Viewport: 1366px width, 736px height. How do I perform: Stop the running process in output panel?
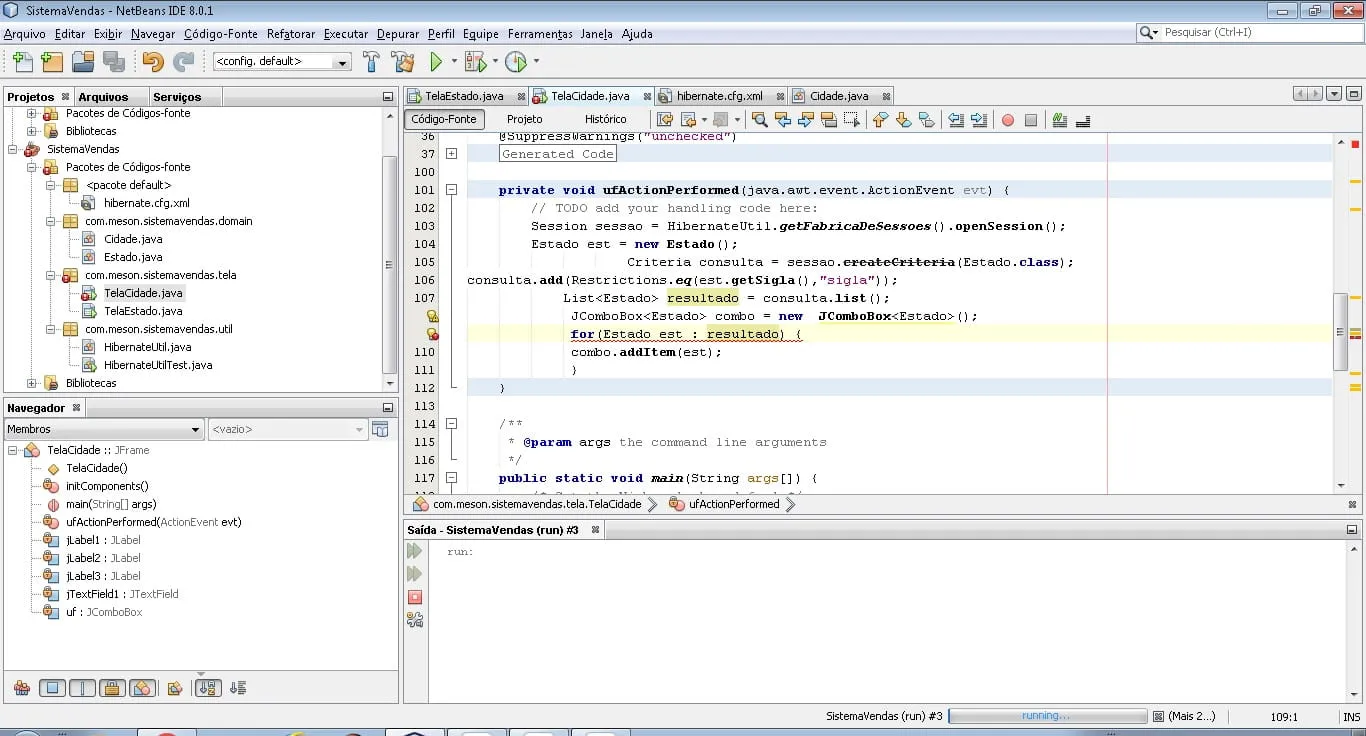(415, 597)
